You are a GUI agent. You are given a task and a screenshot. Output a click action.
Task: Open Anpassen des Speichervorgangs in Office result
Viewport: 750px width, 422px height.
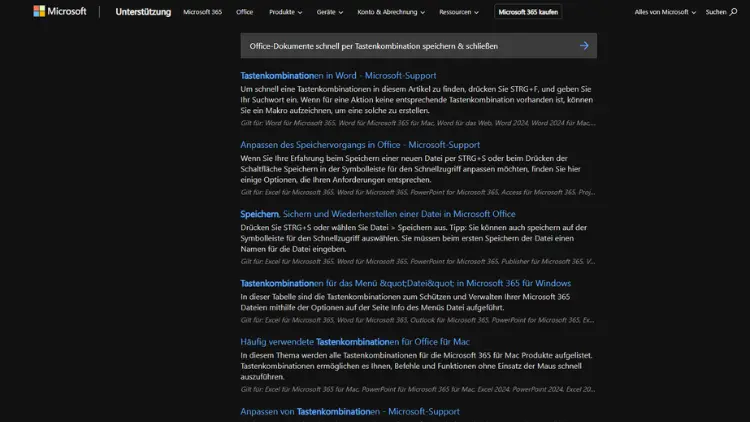tap(360, 144)
